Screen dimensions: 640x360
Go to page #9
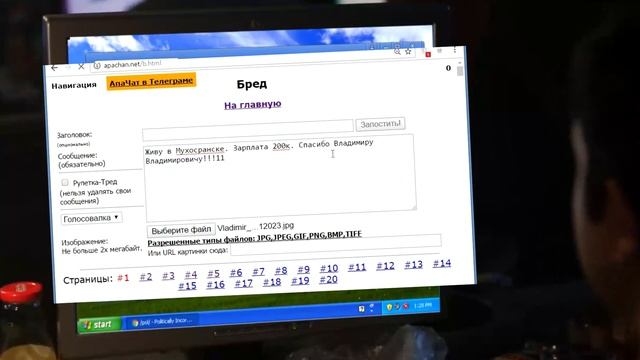[x=304, y=269]
